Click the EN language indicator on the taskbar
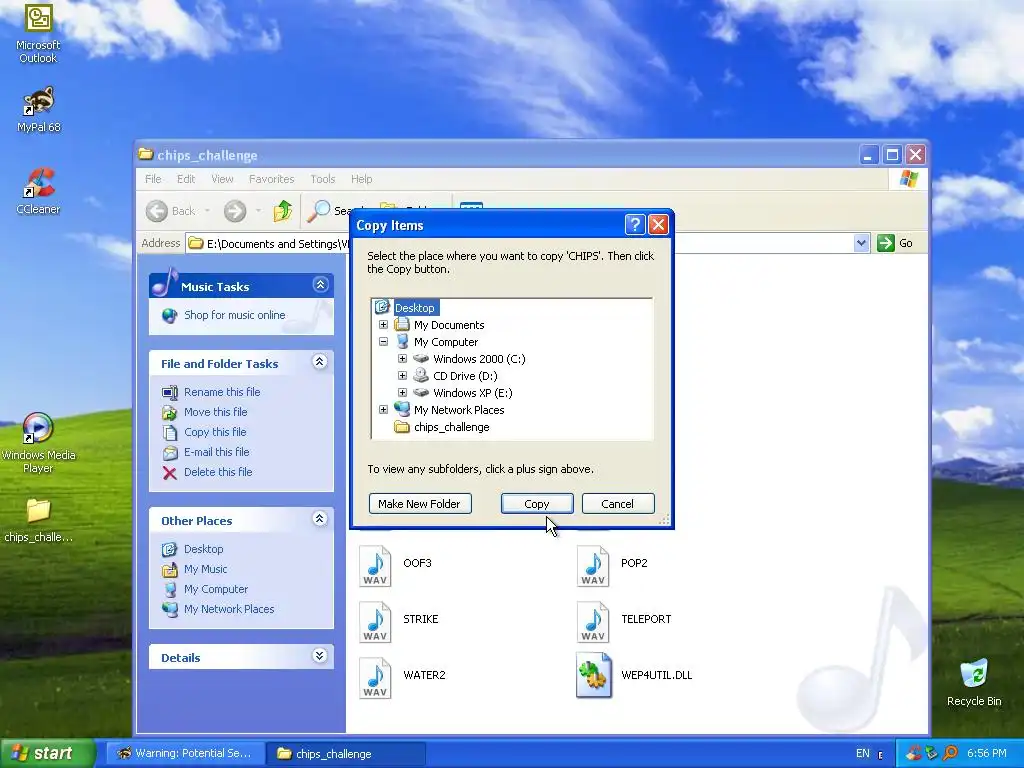 click(863, 753)
